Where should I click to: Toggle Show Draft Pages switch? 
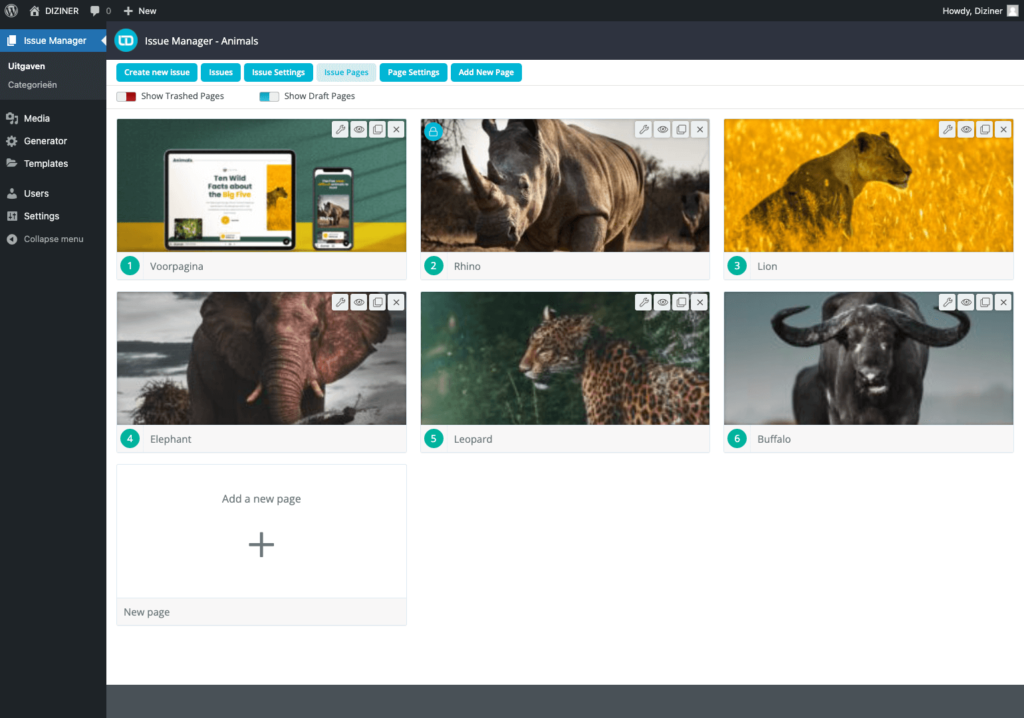pyautogui.click(x=269, y=97)
